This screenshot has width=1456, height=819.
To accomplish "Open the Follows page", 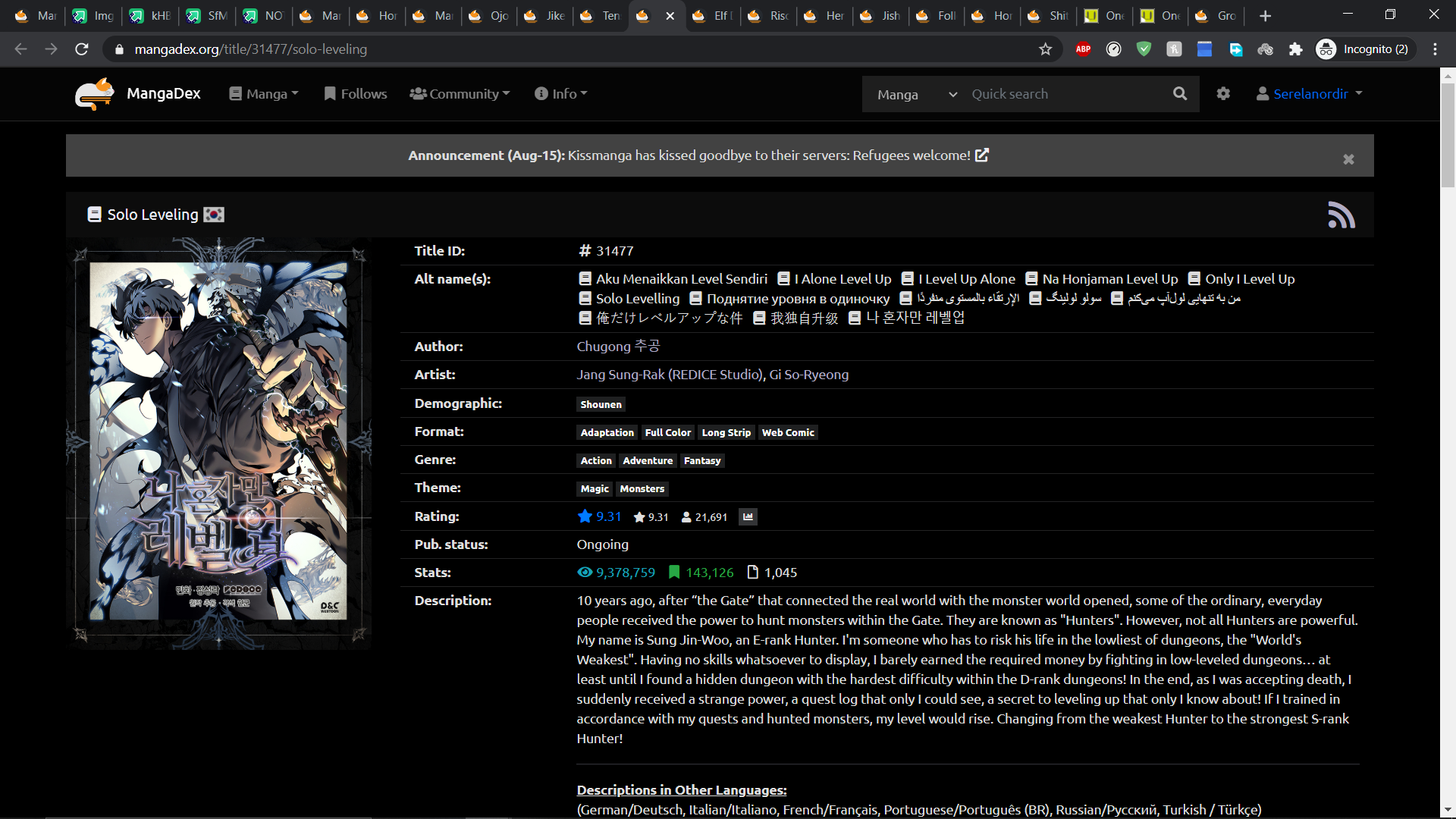I will 355,94.
